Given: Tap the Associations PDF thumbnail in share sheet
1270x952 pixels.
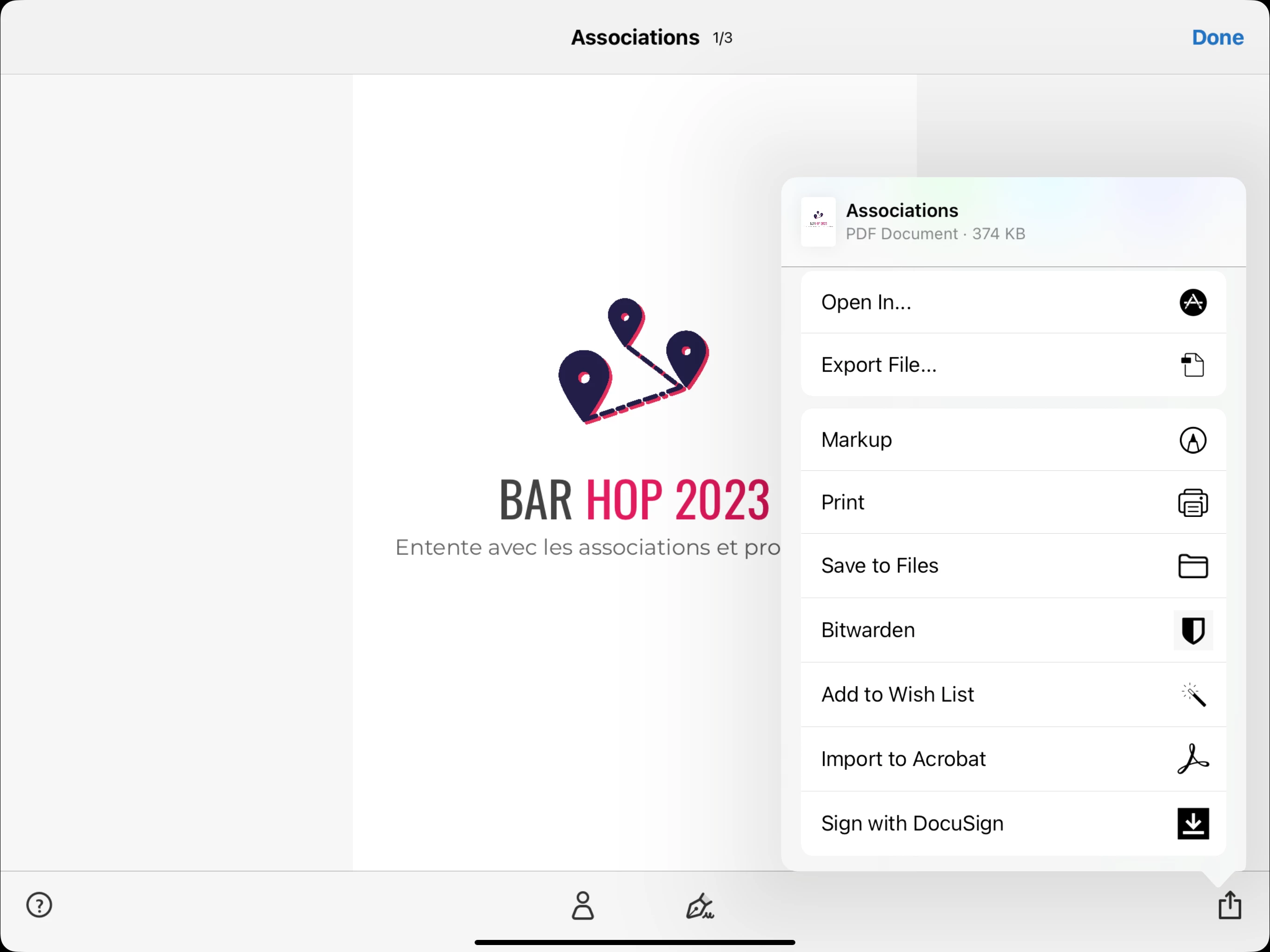Looking at the screenshot, I should (818, 222).
